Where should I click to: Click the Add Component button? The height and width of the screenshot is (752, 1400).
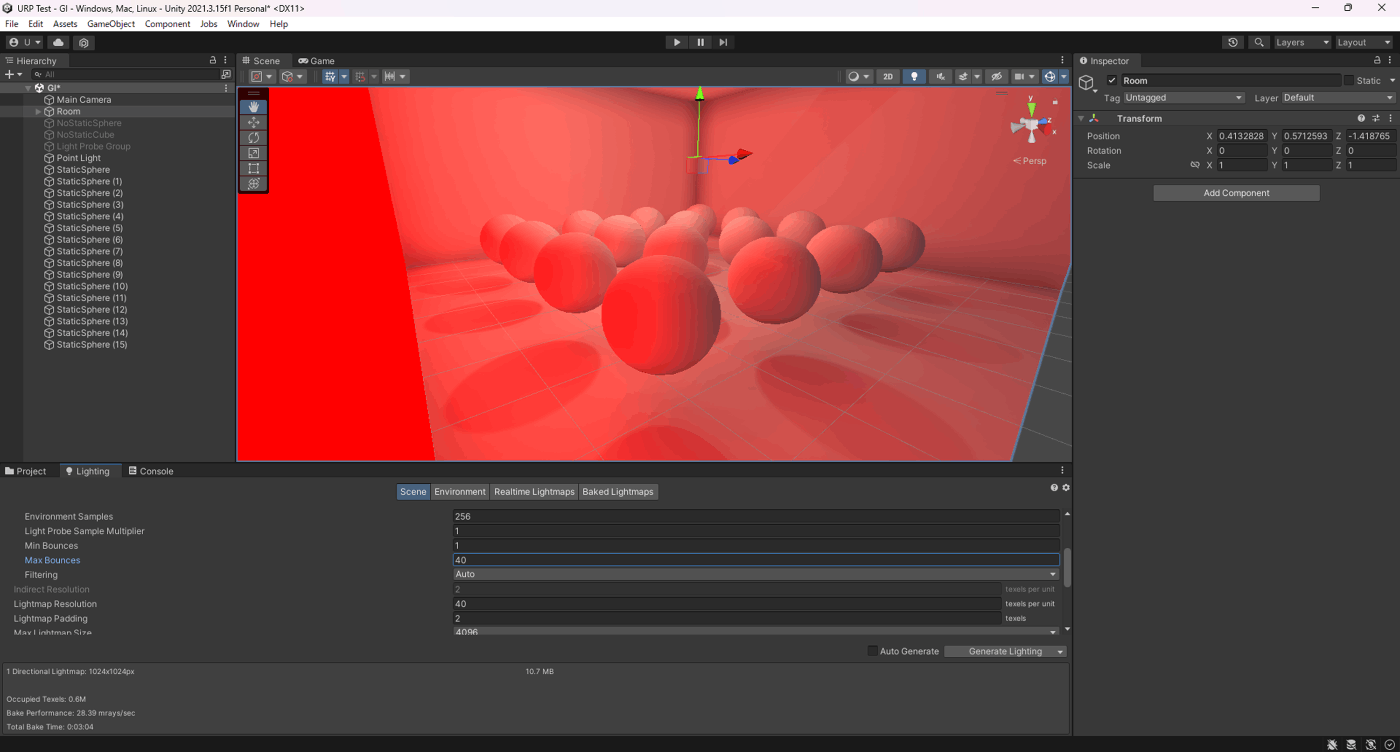click(1236, 193)
